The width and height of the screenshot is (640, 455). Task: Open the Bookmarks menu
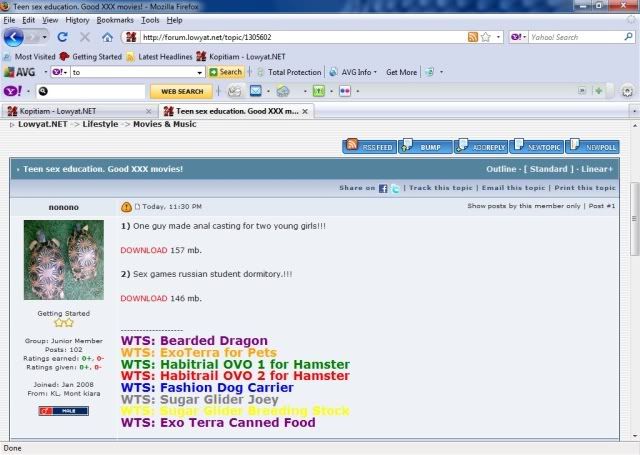[114, 20]
